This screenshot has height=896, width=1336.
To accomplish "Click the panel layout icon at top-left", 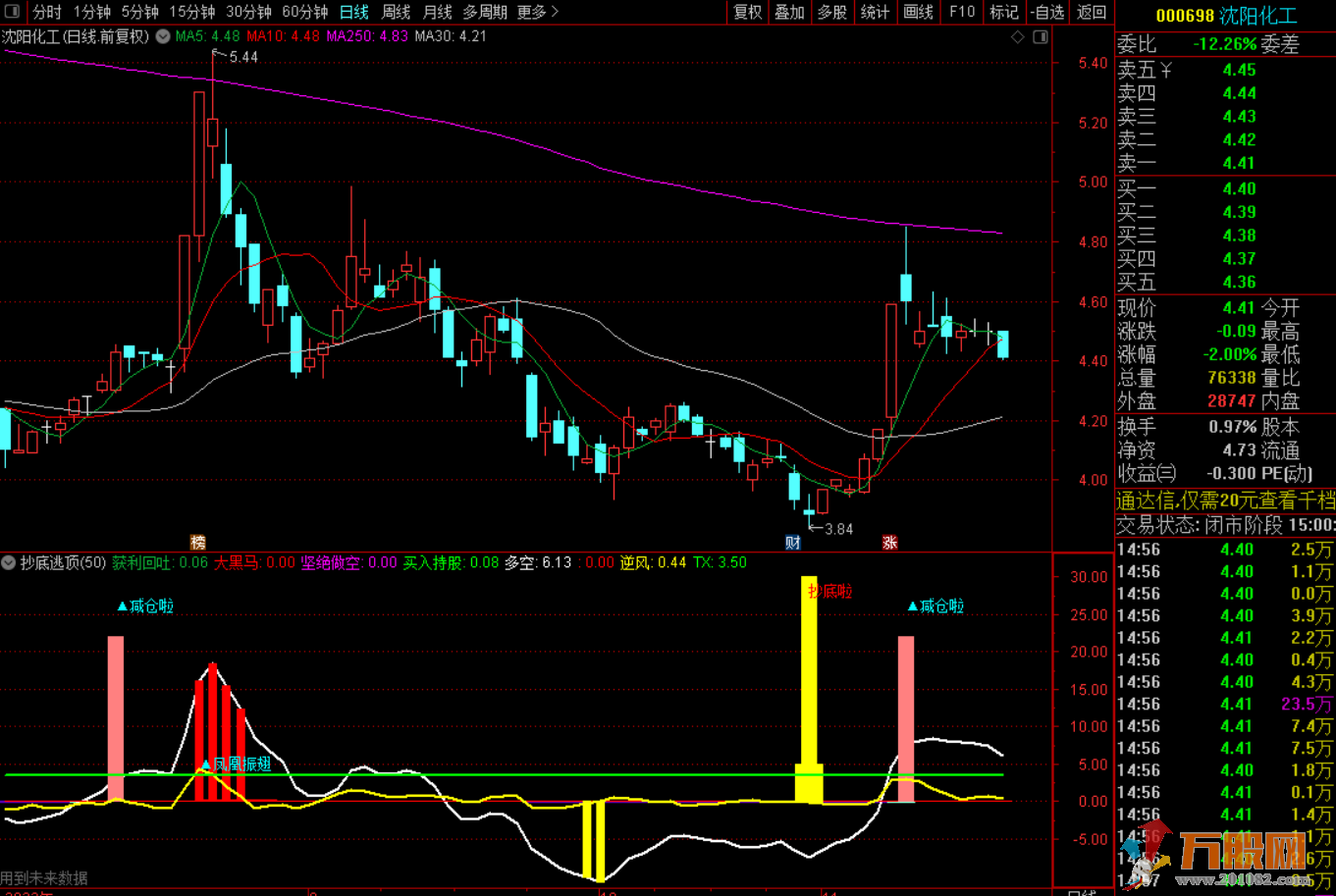I will (x=14, y=12).
